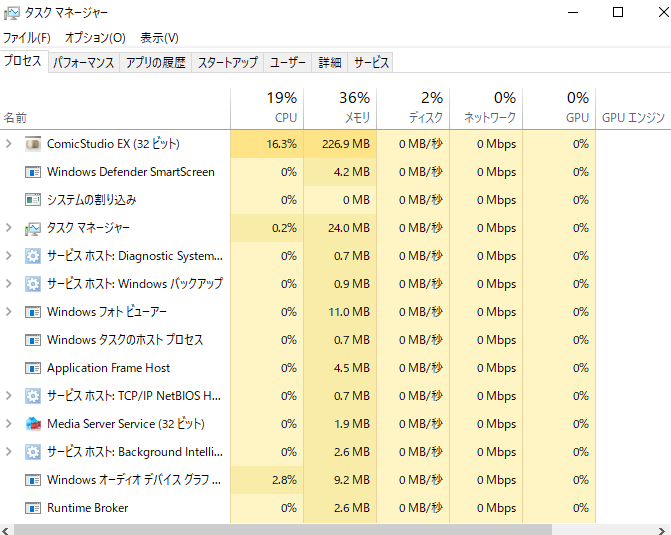Click the Application Frame Host icon
Viewport: 671px width, 535px height.
[x=33, y=368]
